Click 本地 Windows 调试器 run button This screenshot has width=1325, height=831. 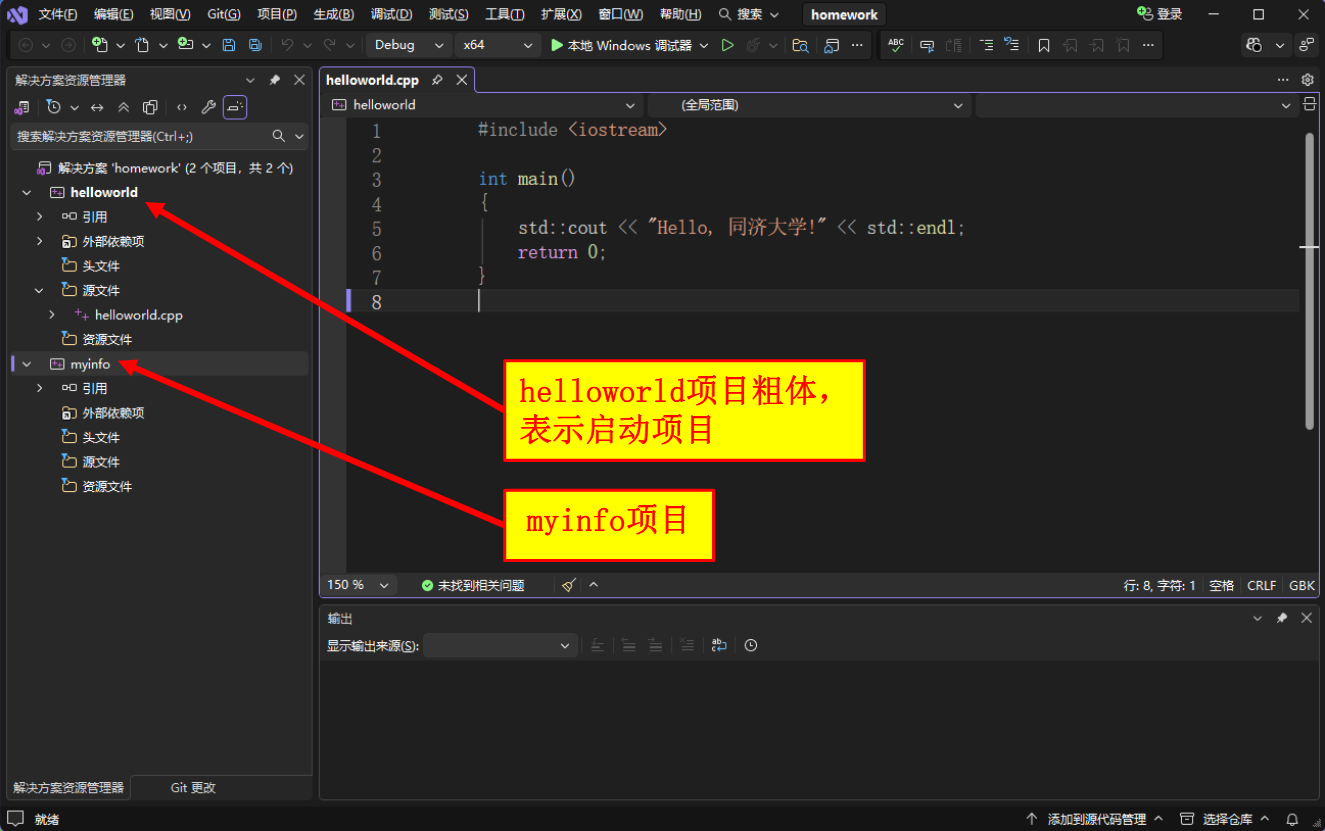click(621, 45)
